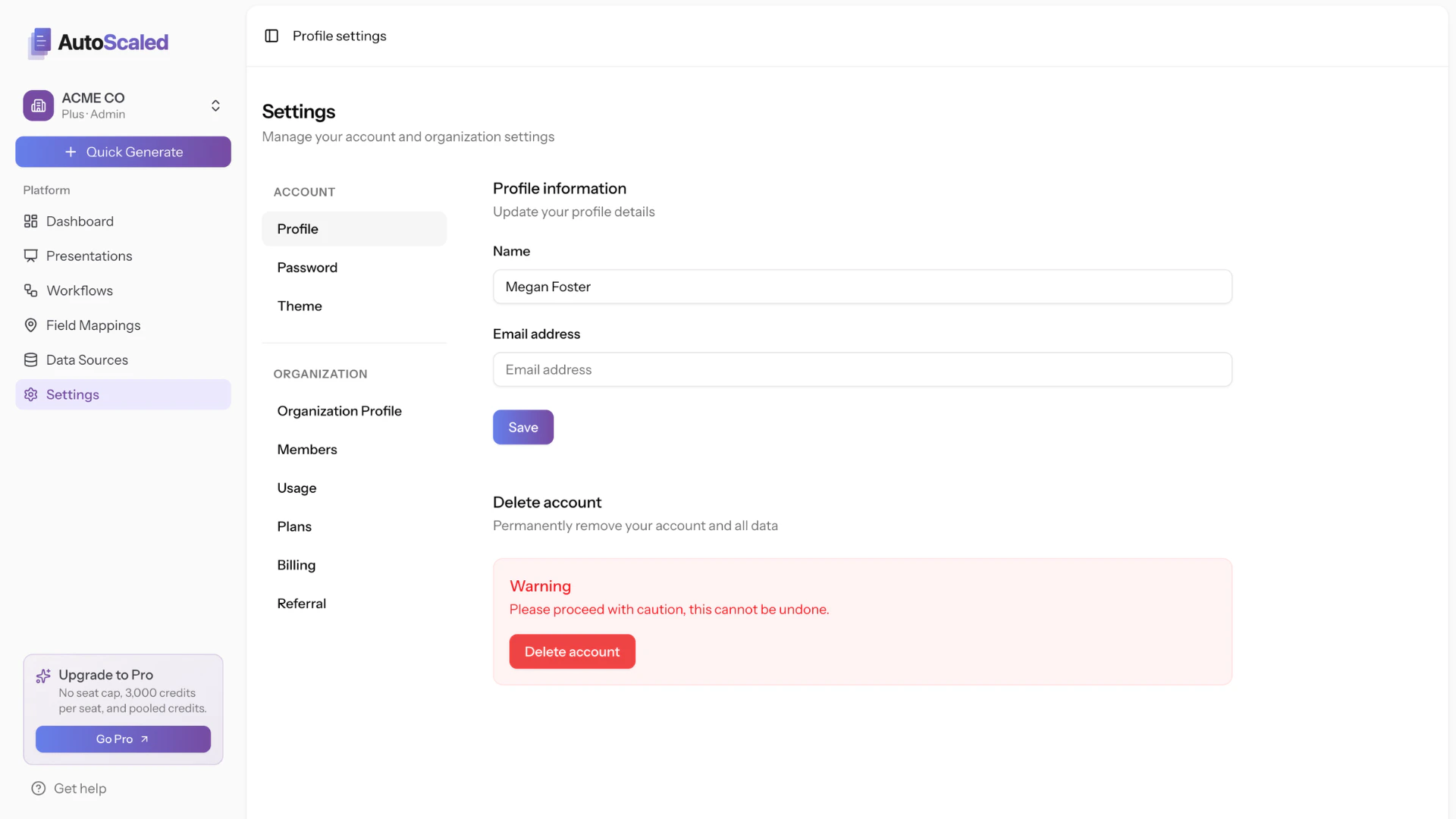Click the Settings gear icon
Image resolution: width=1456 pixels, height=819 pixels.
point(30,394)
